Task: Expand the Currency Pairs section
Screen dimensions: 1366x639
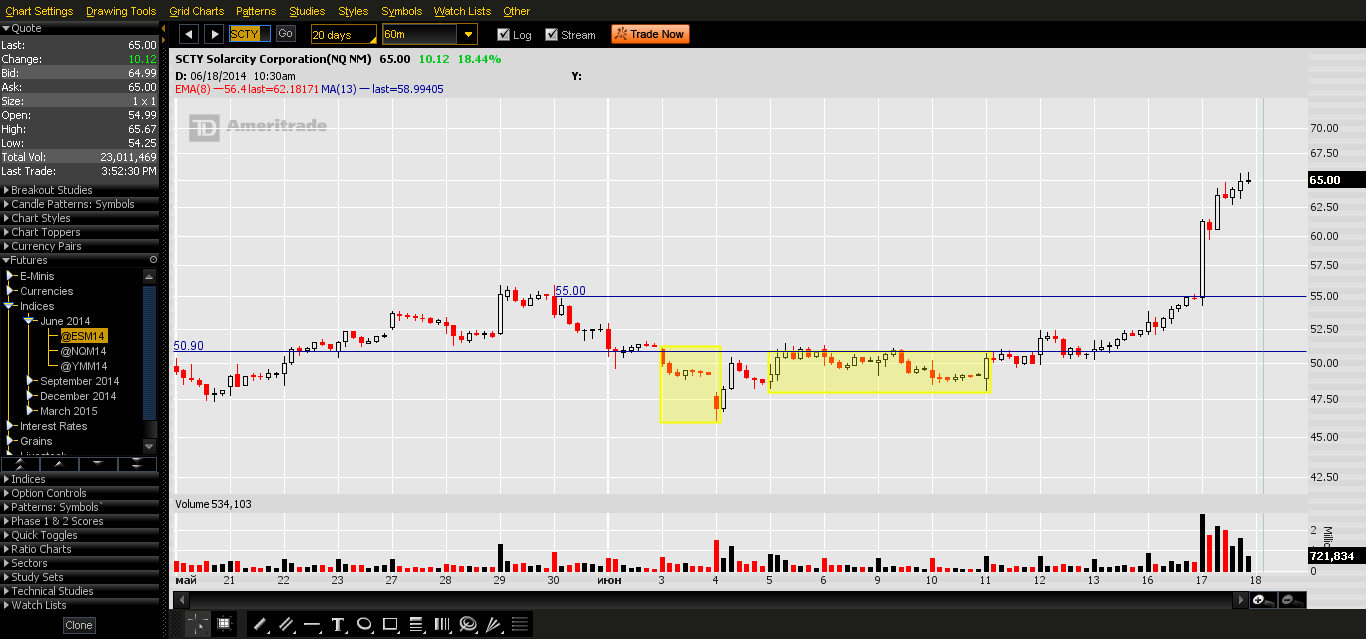Action: [80, 246]
